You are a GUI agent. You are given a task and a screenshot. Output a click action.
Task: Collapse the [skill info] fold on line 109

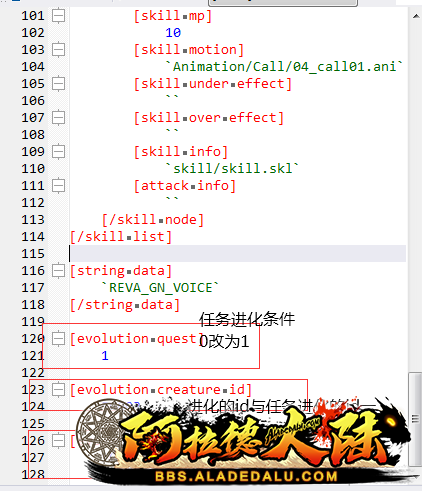coord(58,152)
